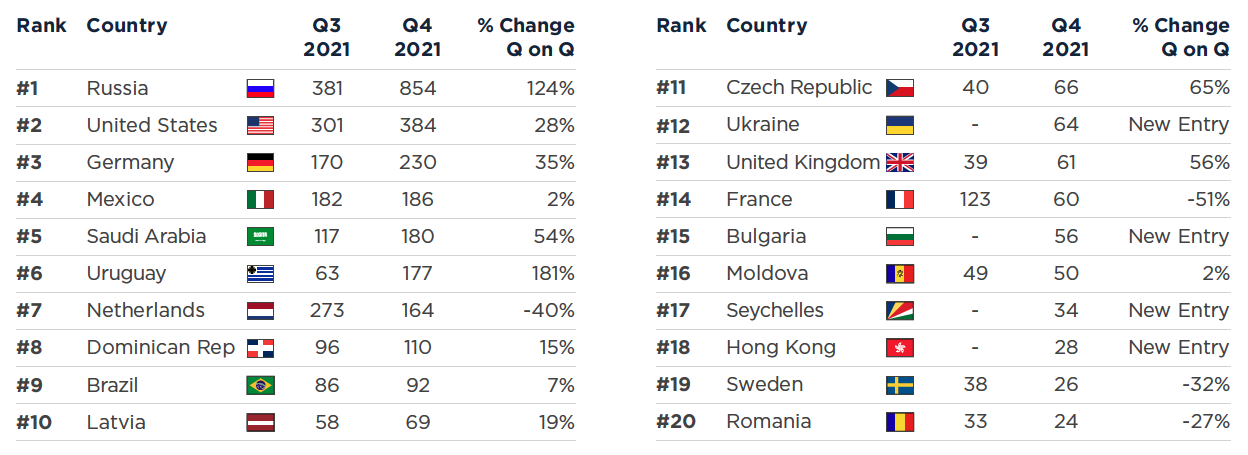Click the flag in the Netherlands row
The width and height of the screenshot is (1248, 455).
[260, 311]
